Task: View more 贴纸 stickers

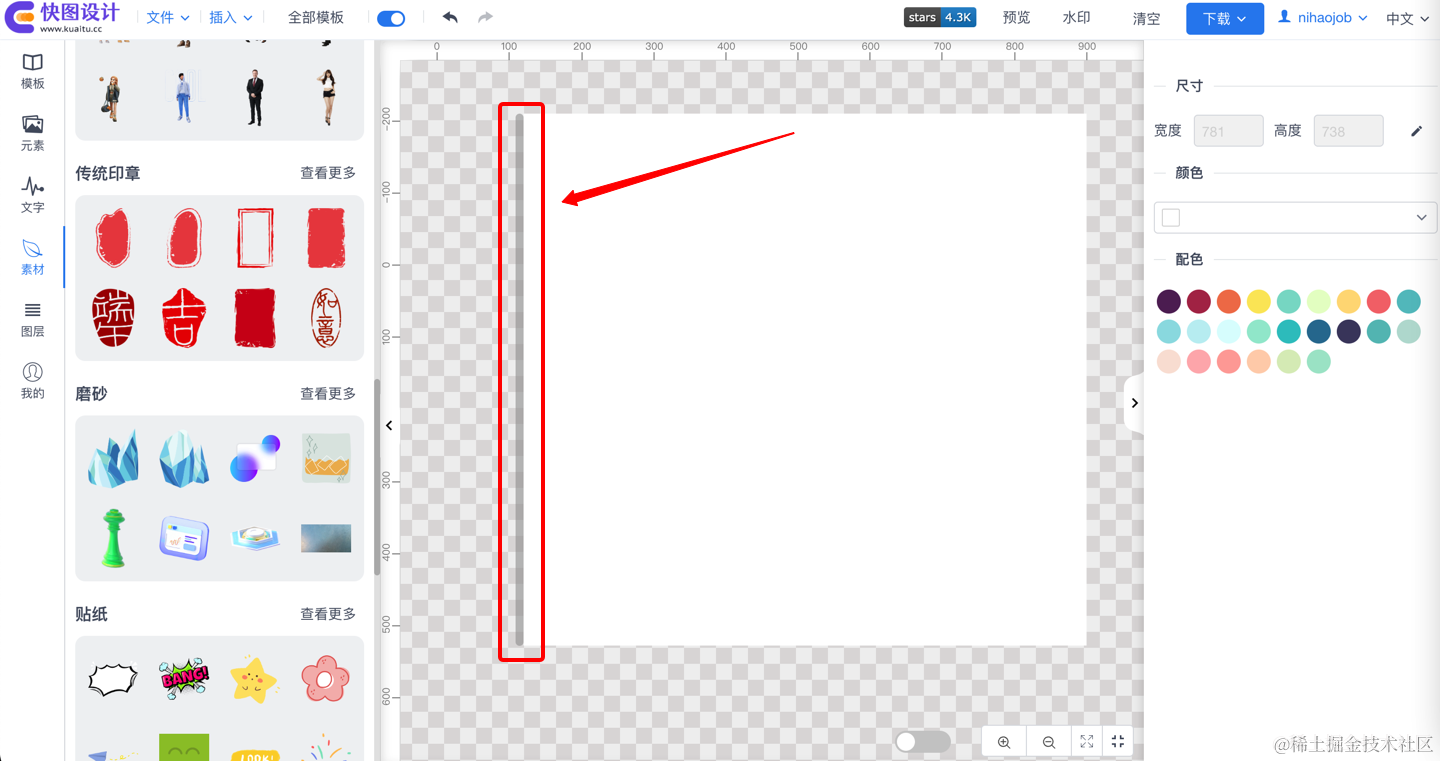Action: pos(328,614)
